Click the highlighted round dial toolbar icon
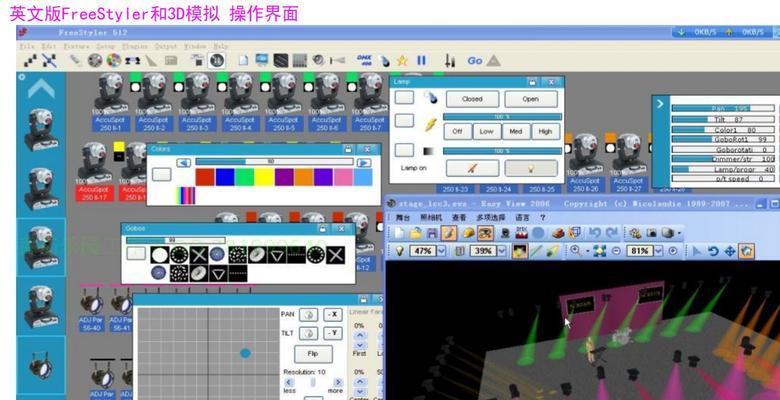The width and height of the screenshot is (780, 400). pos(216,61)
